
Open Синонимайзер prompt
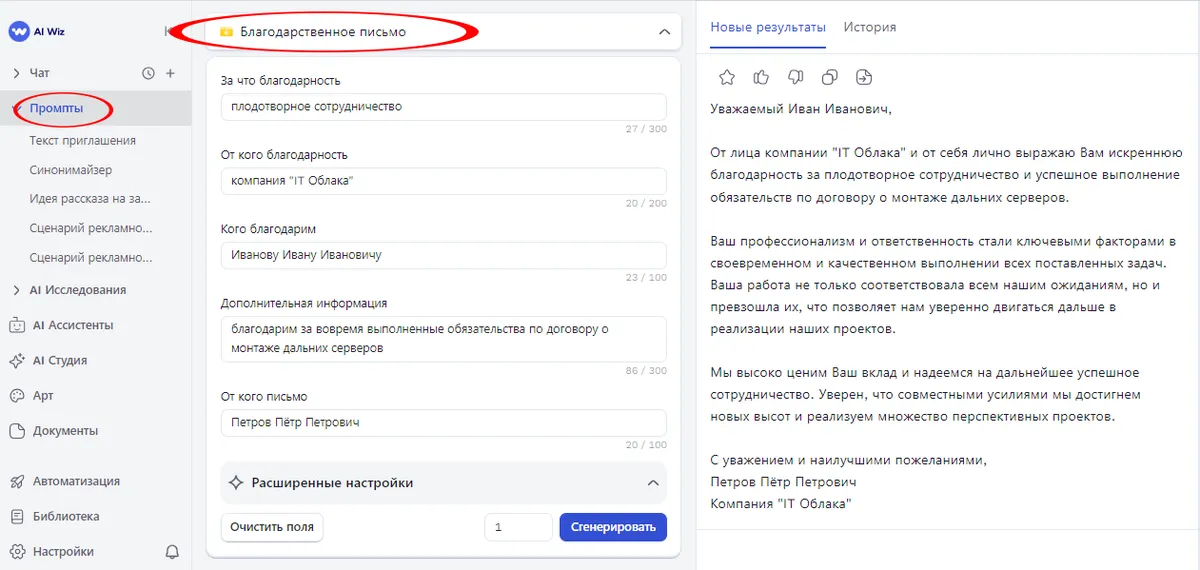(71, 170)
